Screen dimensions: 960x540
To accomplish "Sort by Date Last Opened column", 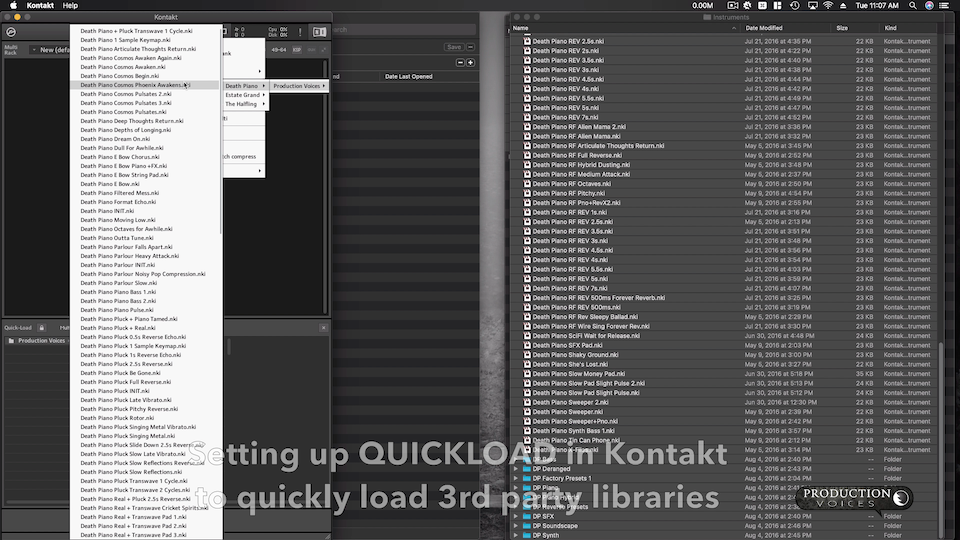I will pos(408,77).
